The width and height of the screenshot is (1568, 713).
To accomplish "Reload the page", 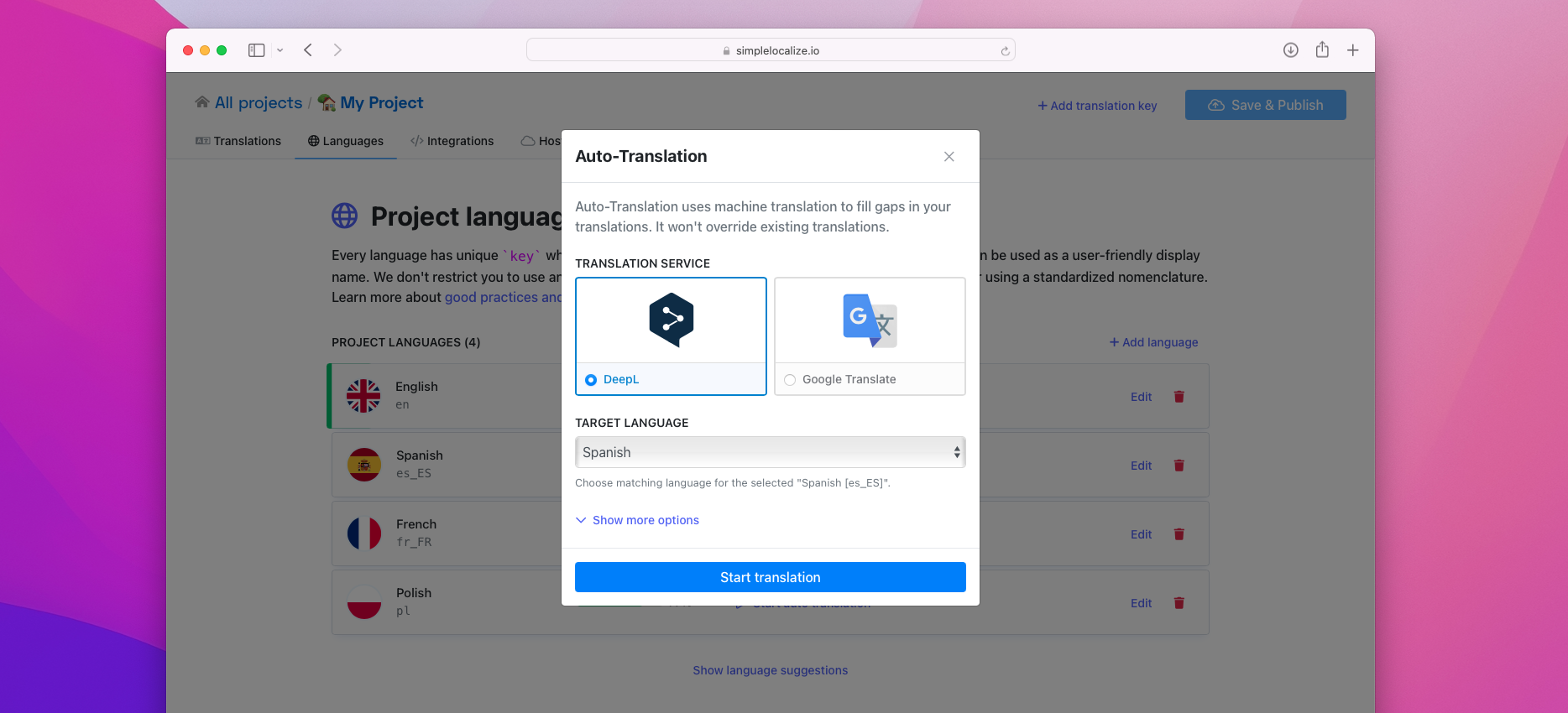I will pos(1005,51).
